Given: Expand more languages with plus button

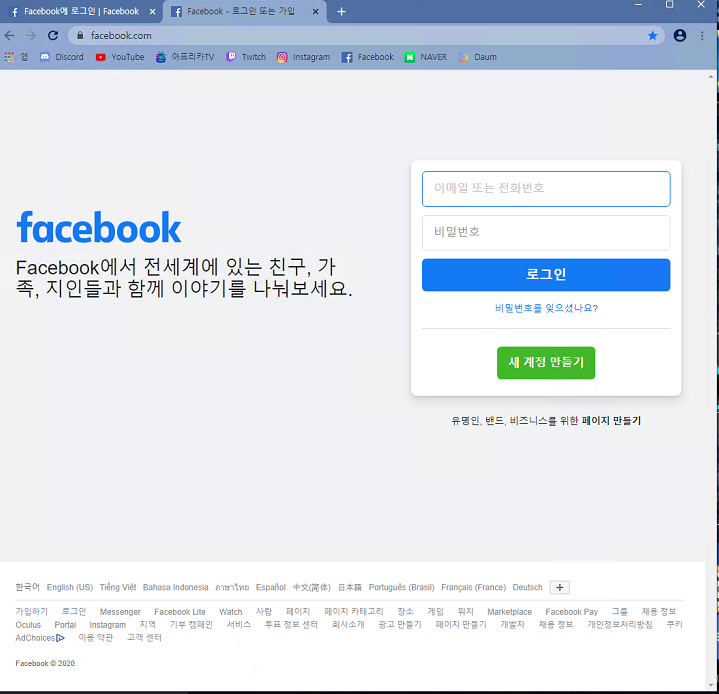Looking at the screenshot, I should tap(559, 588).
